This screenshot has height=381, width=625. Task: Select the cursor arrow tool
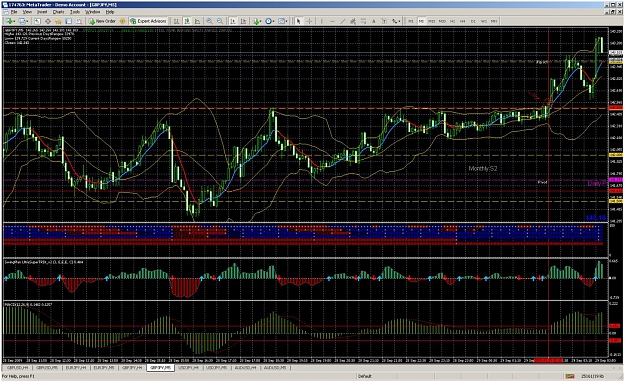tap(298, 21)
